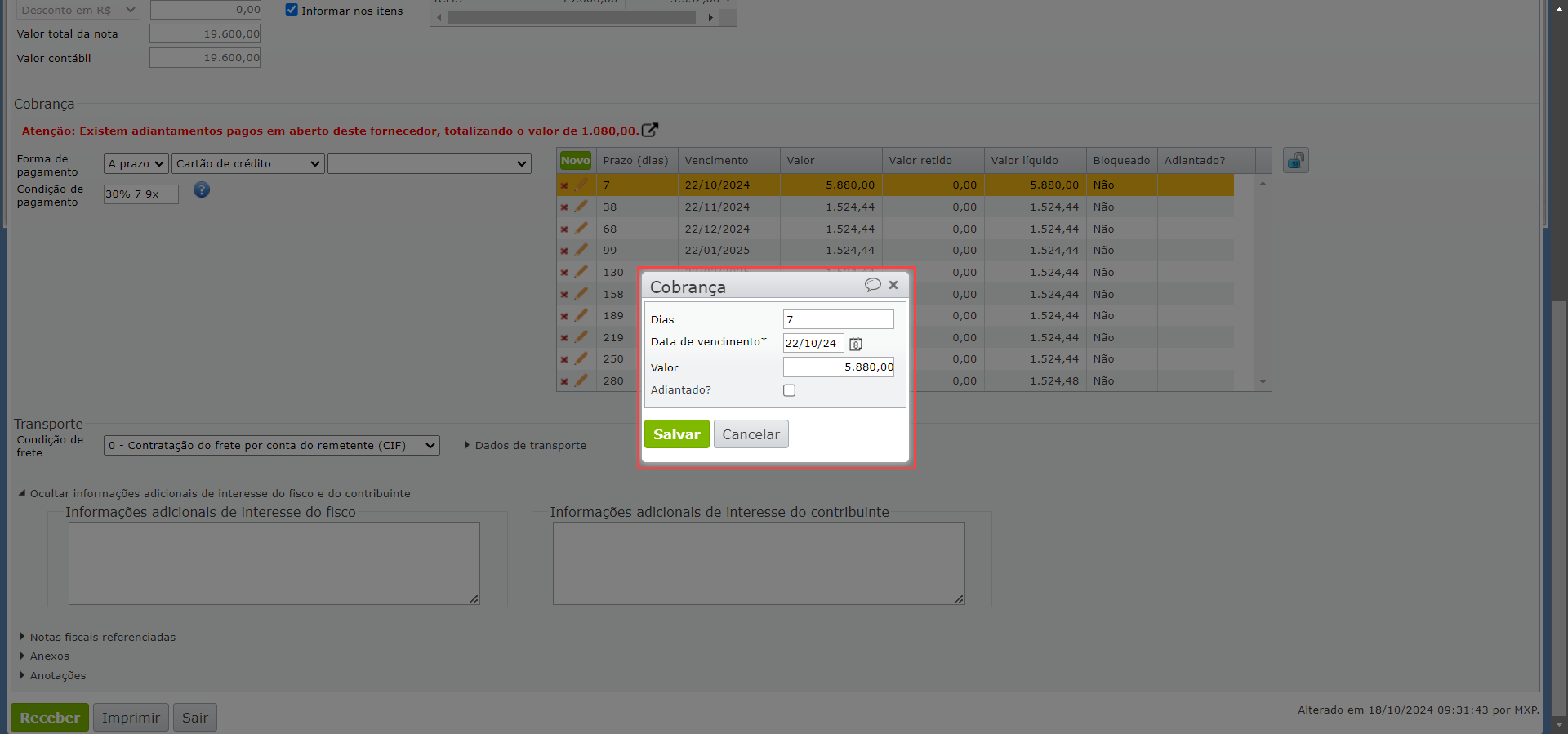
Task: Edit the installment row with prazo 99
Action: point(581,250)
